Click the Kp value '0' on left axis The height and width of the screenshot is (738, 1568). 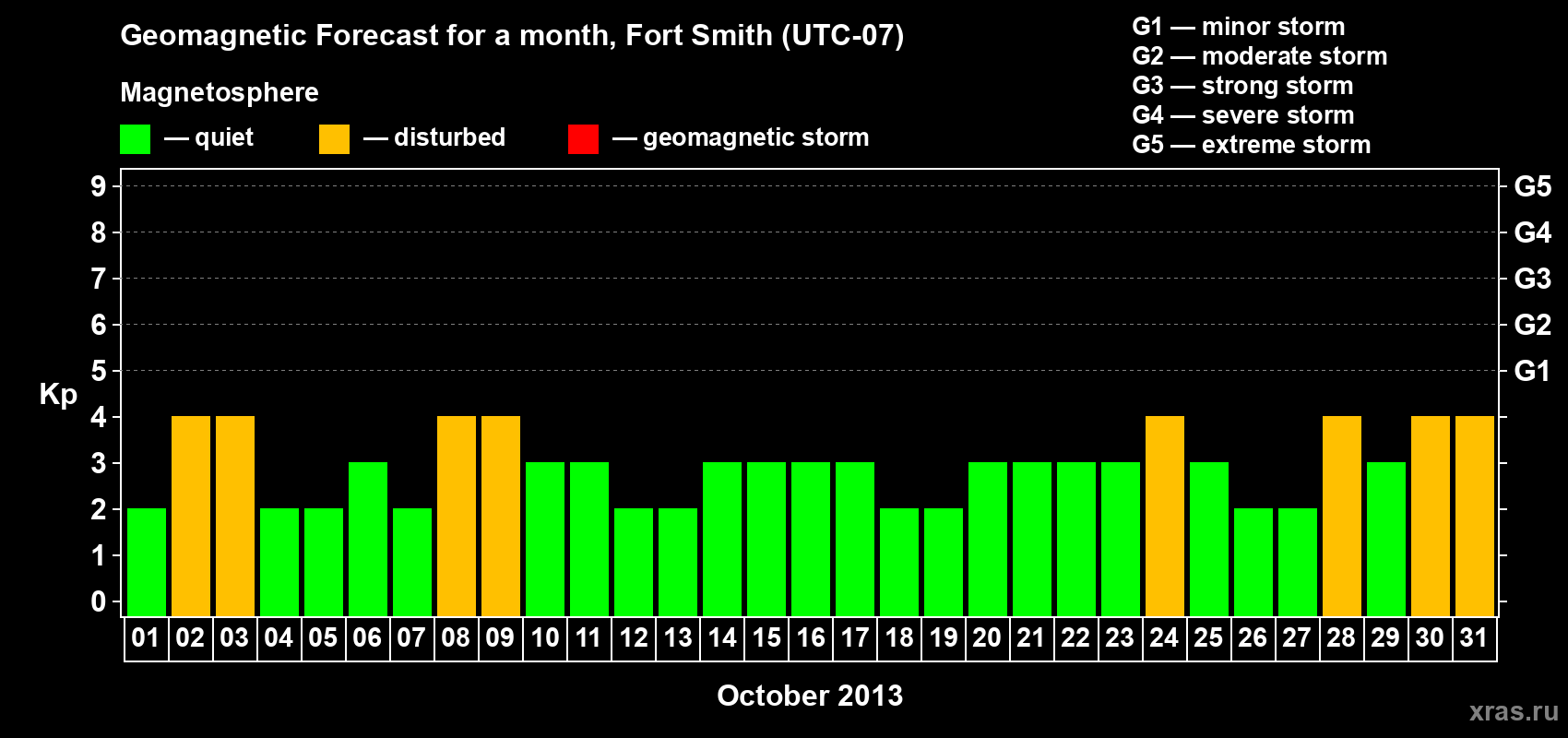coord(99,602)
